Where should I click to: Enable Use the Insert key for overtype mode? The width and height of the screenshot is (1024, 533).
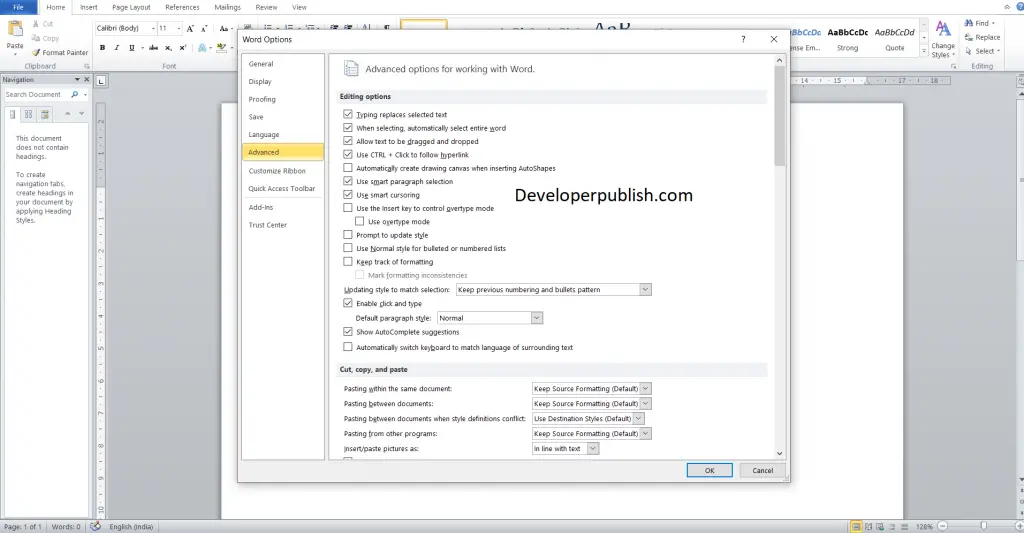(347, 208)
